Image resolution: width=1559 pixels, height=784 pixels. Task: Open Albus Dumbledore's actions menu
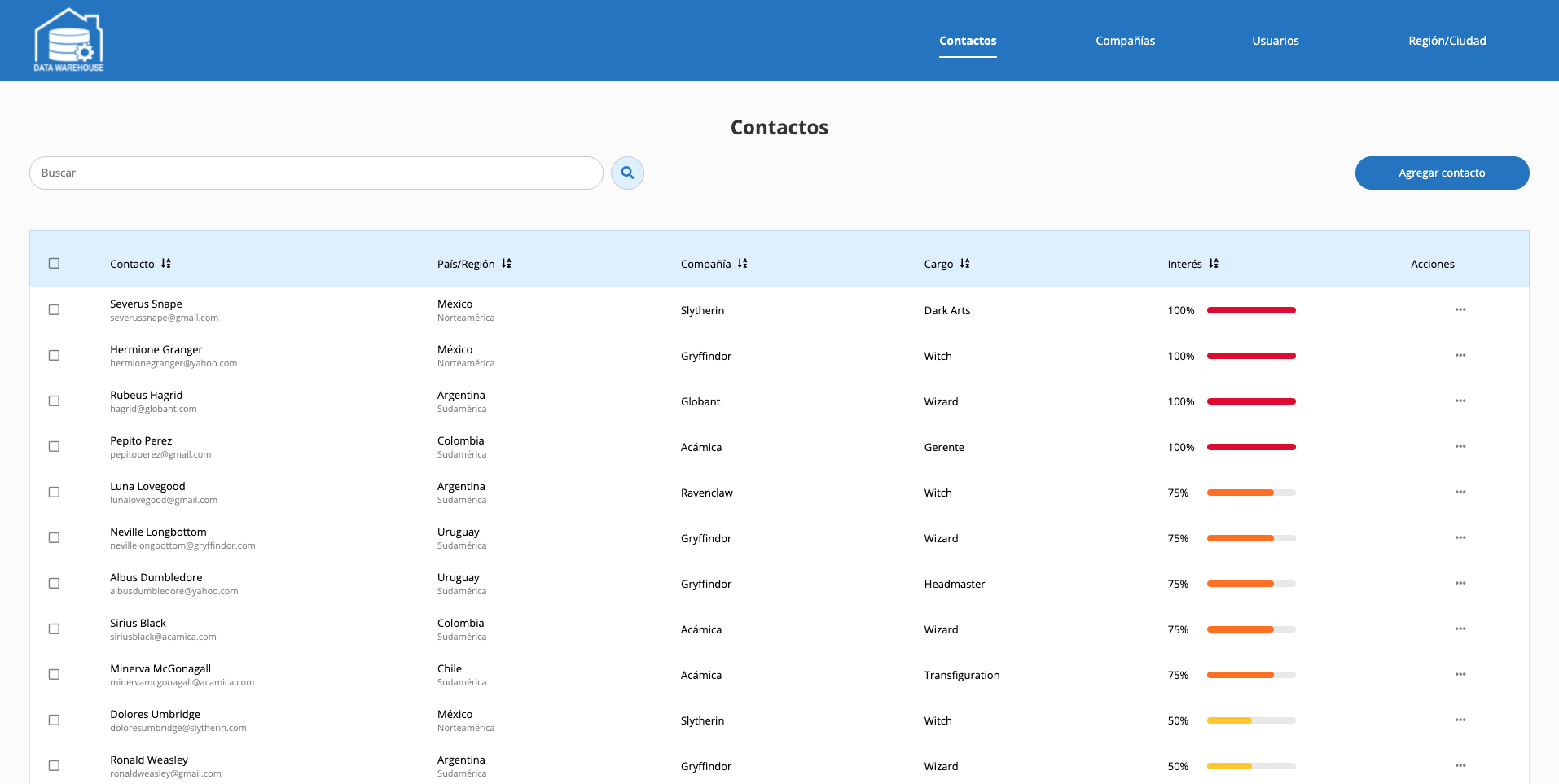pos(1461,583)
